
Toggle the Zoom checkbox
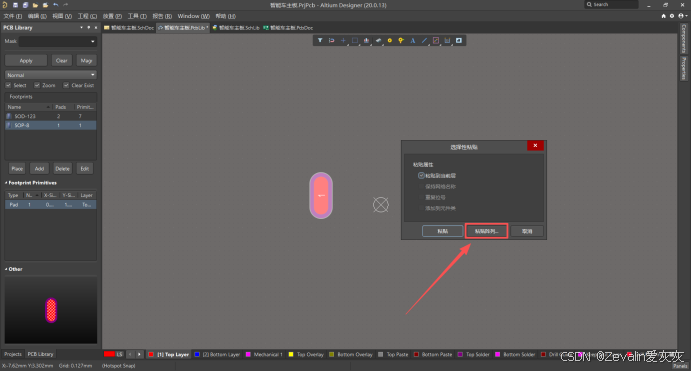pyautogui.click(x=37, y=85)
